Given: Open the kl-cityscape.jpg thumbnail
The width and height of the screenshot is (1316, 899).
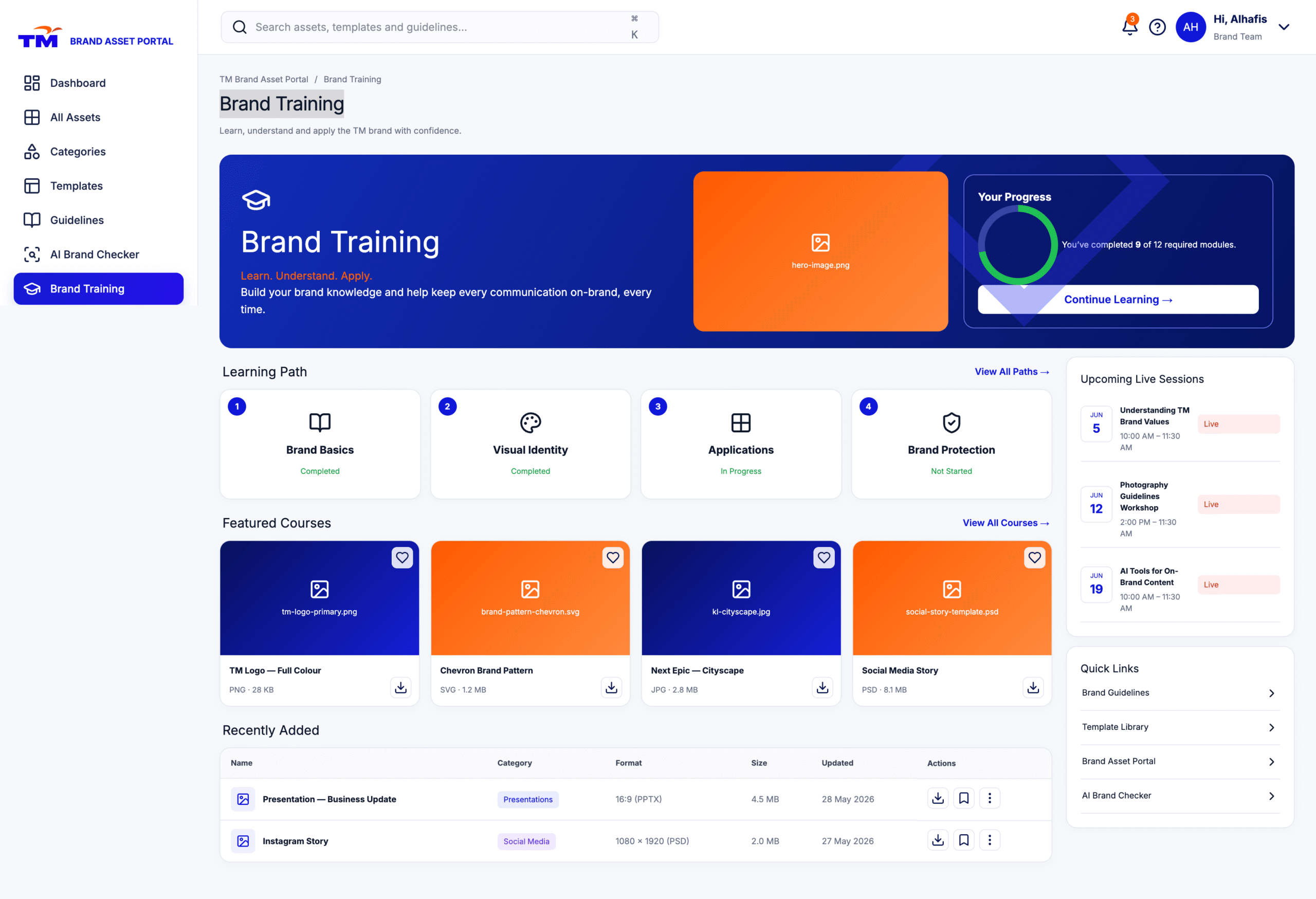Looking at the screenshot, I should (741, 598).
